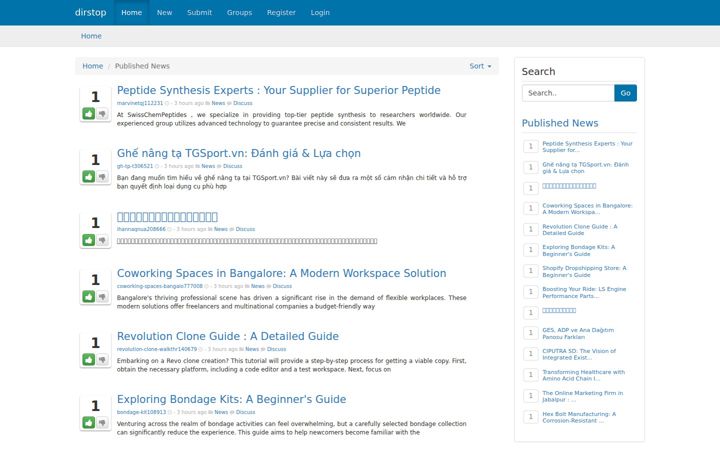The width and height of the screenshot is (720, 450).
Task: Upvote the Coworking Spaces in Bangalore post
Action: (x=89, y=297)
